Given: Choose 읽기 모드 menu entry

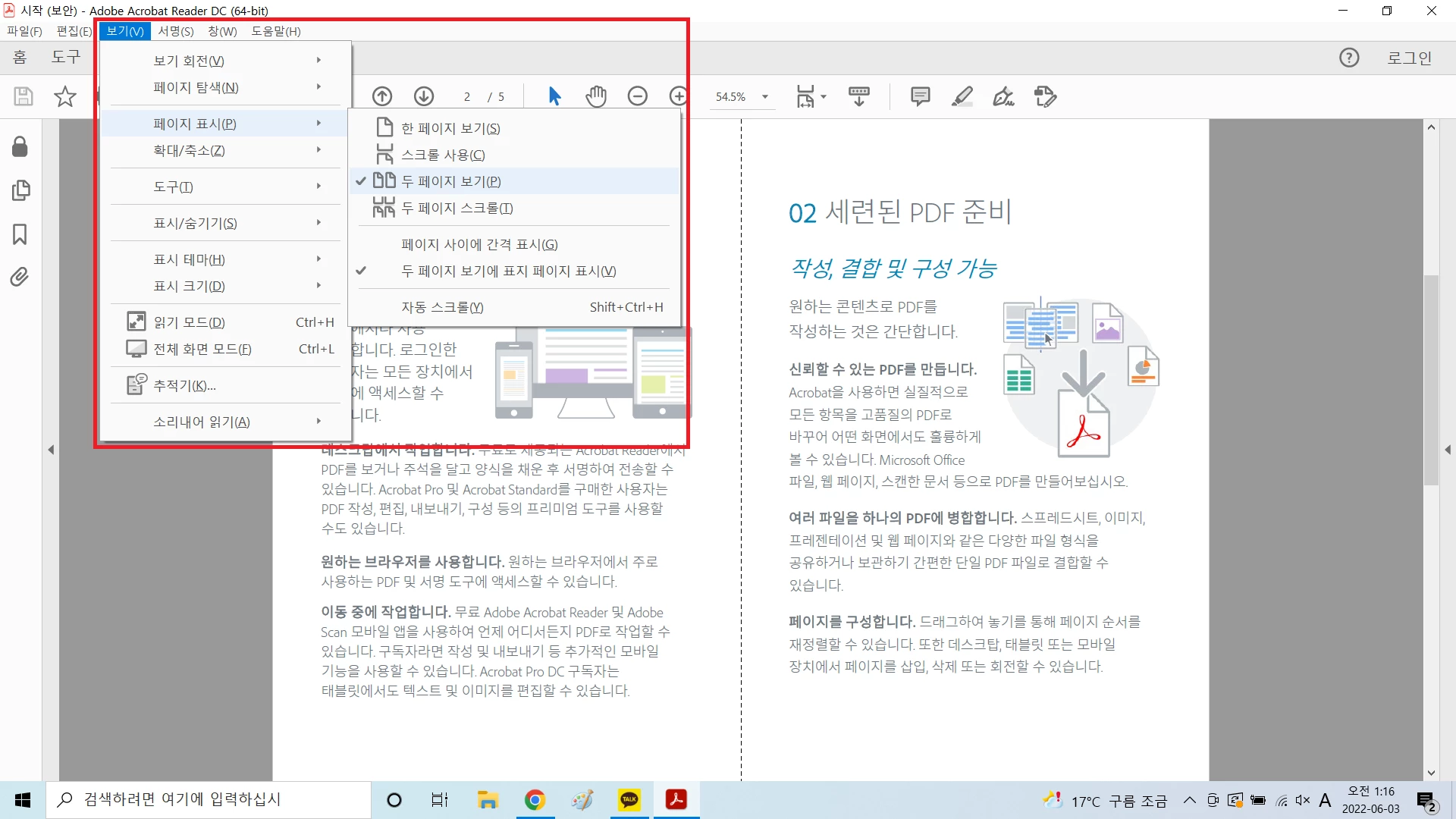Looking at the screenshot, I should (x=190, y=322).
